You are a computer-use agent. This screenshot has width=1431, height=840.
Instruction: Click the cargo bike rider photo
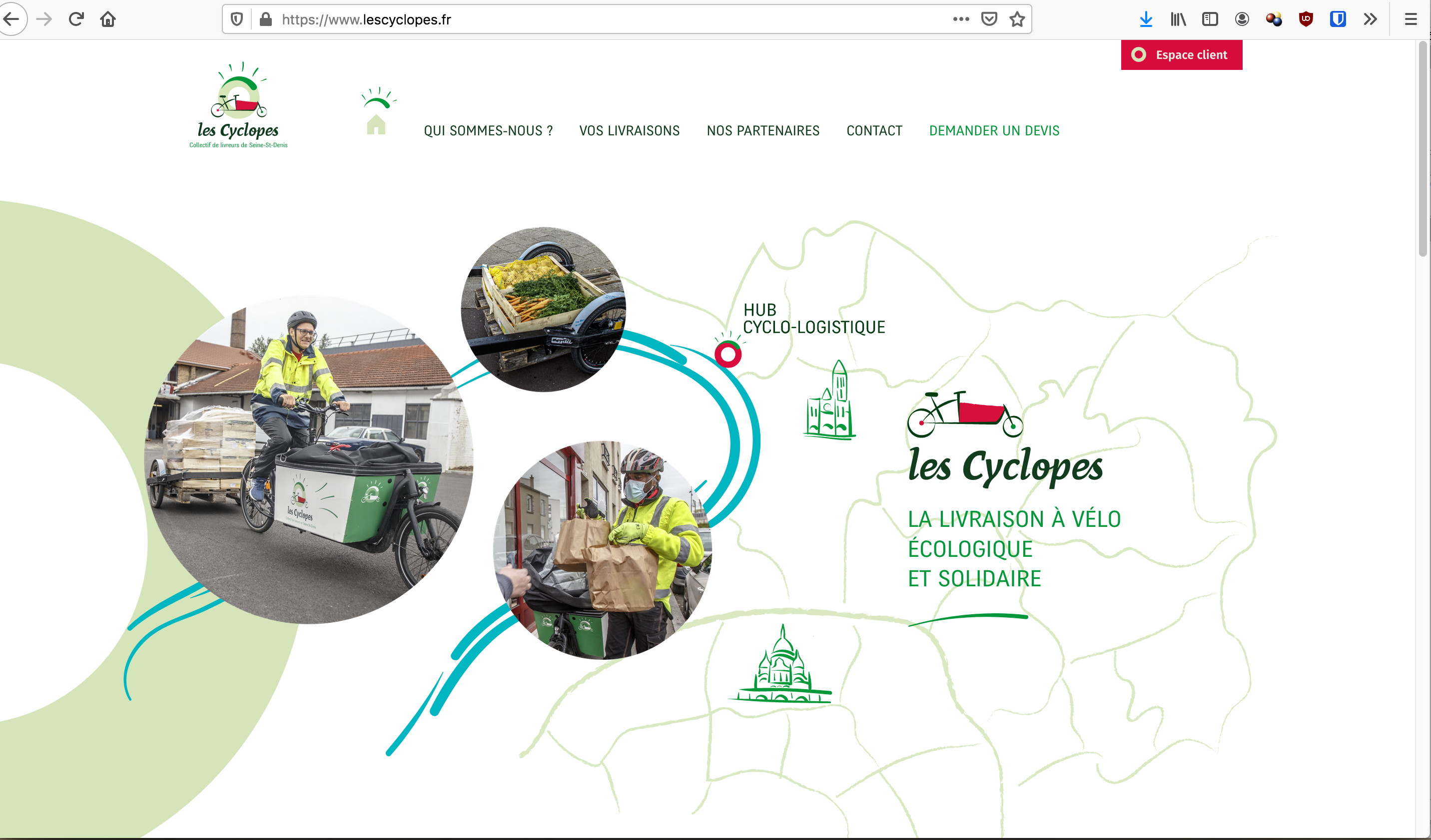tap(308, 460)
